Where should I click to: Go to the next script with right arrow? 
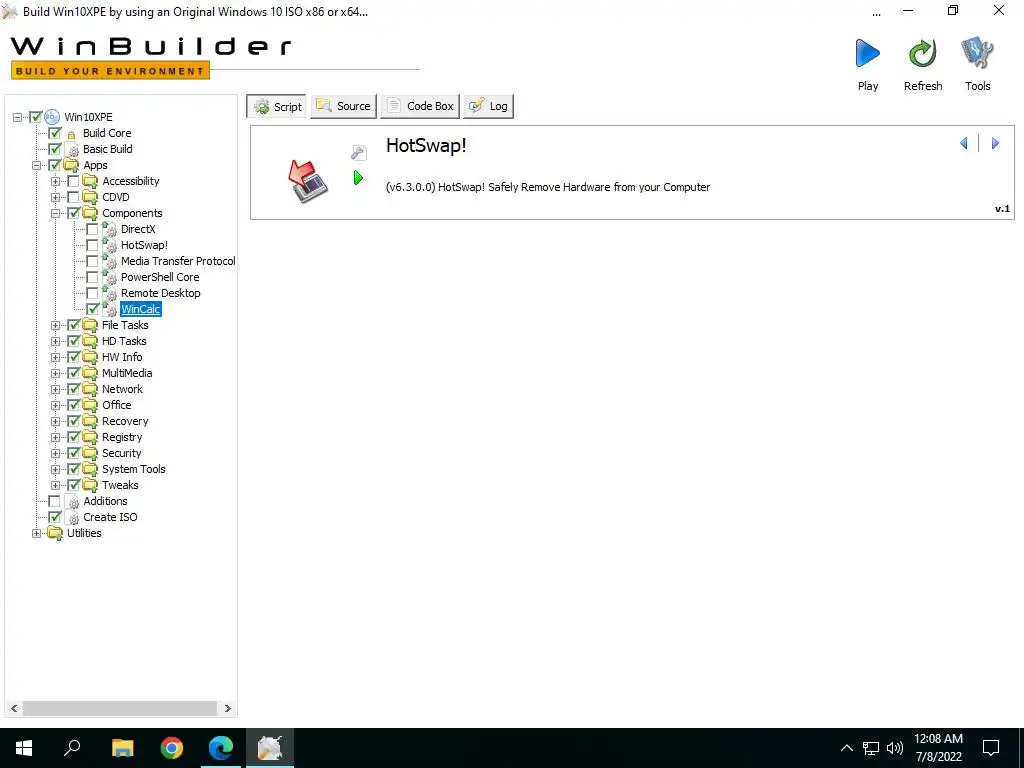coord(995,143)
